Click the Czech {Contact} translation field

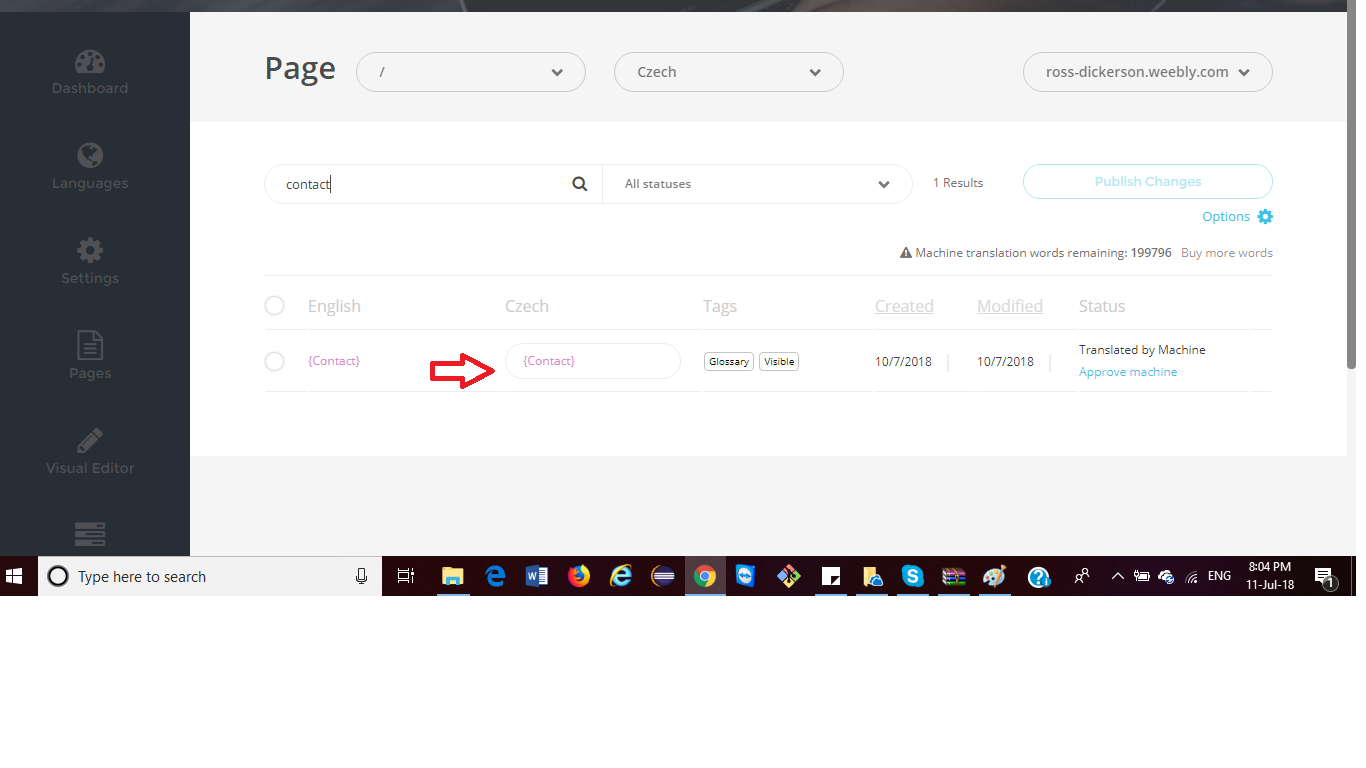coord(592,361)
